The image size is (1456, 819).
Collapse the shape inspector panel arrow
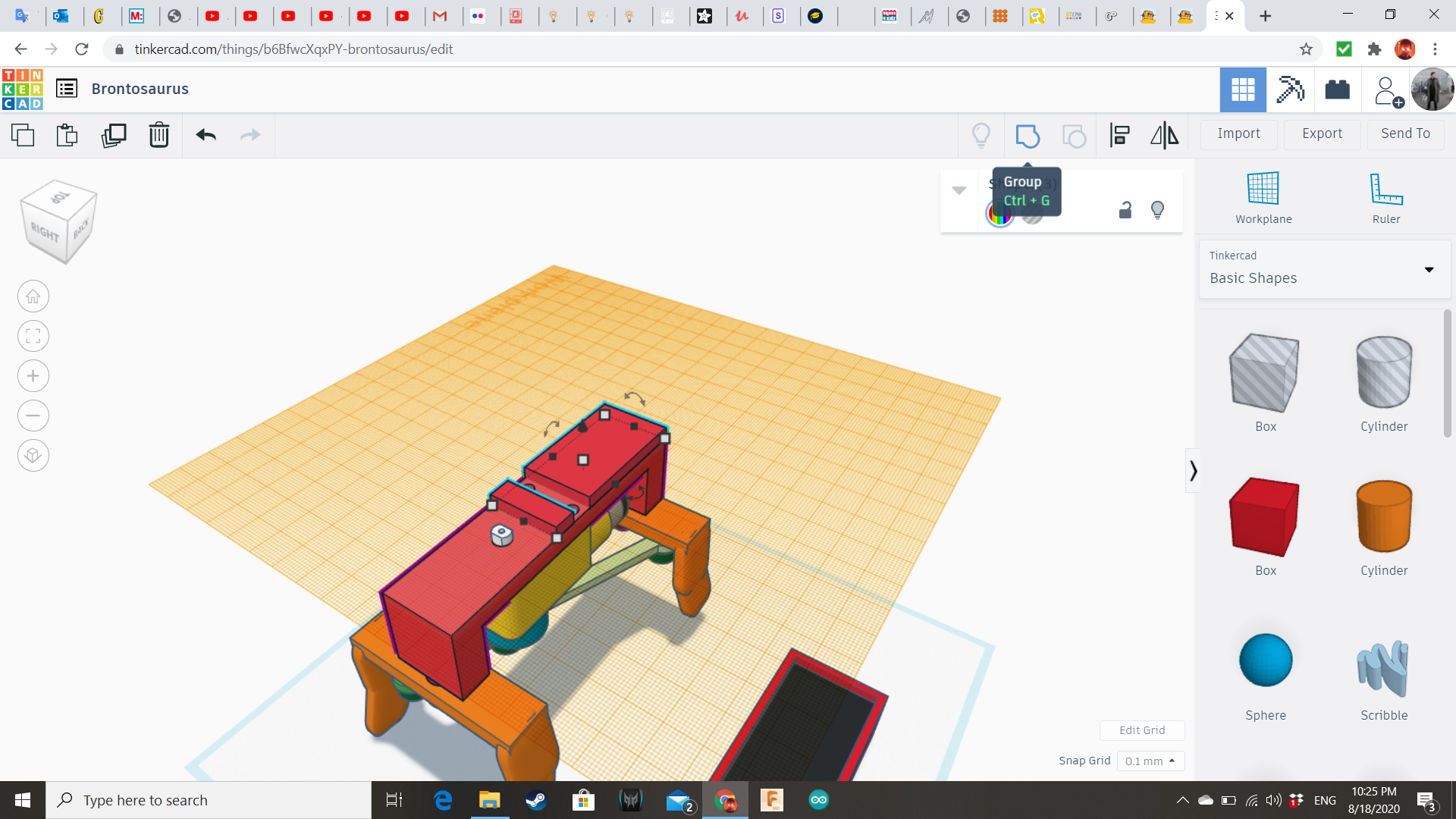[959, 190]
